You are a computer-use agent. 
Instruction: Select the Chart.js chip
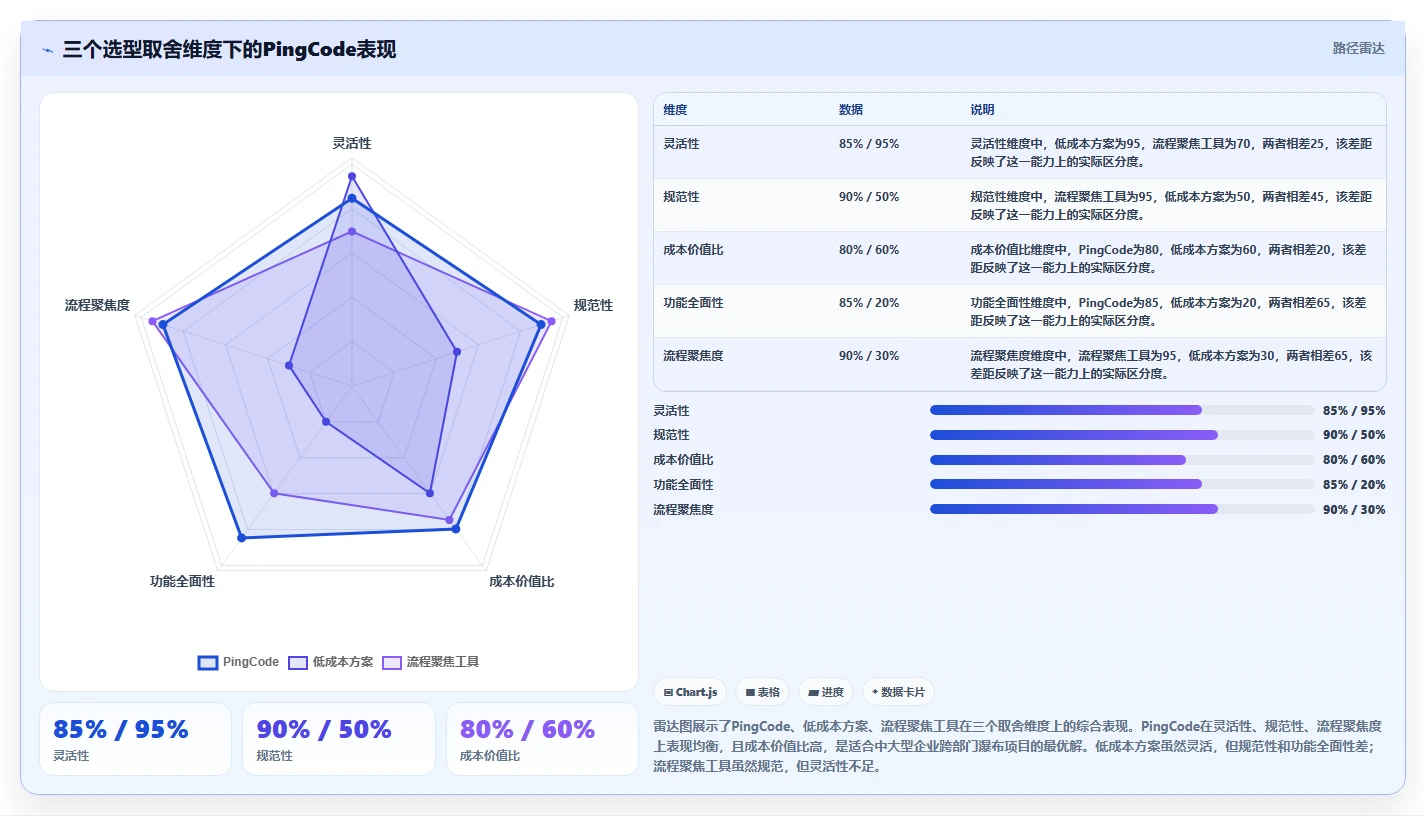pyautogui.click(x=691, y=692)
